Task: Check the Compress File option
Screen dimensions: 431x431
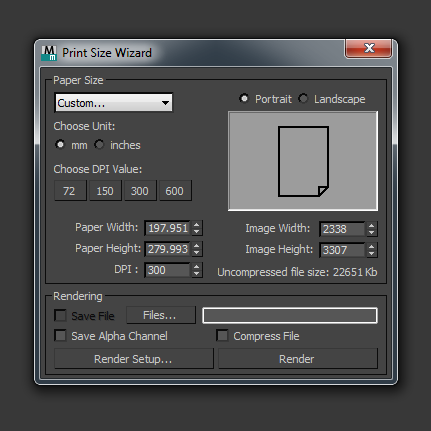Action: click(x=222, y=335)
